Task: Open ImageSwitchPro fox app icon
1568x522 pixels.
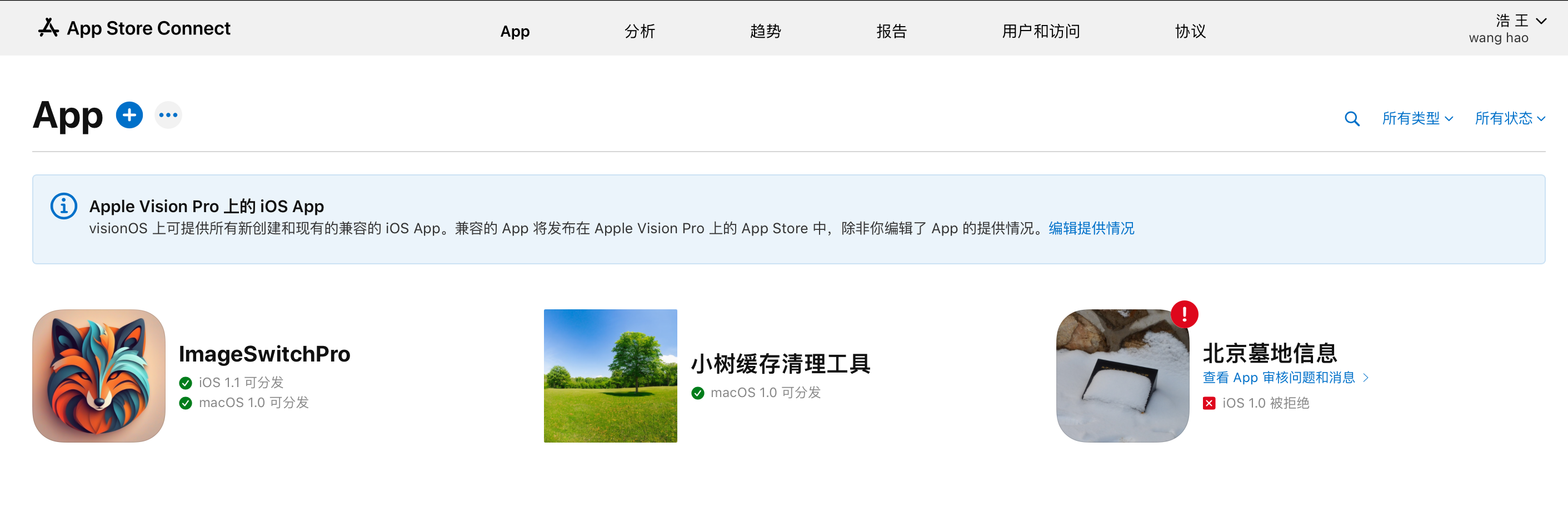Action: (x=98, y=376)
